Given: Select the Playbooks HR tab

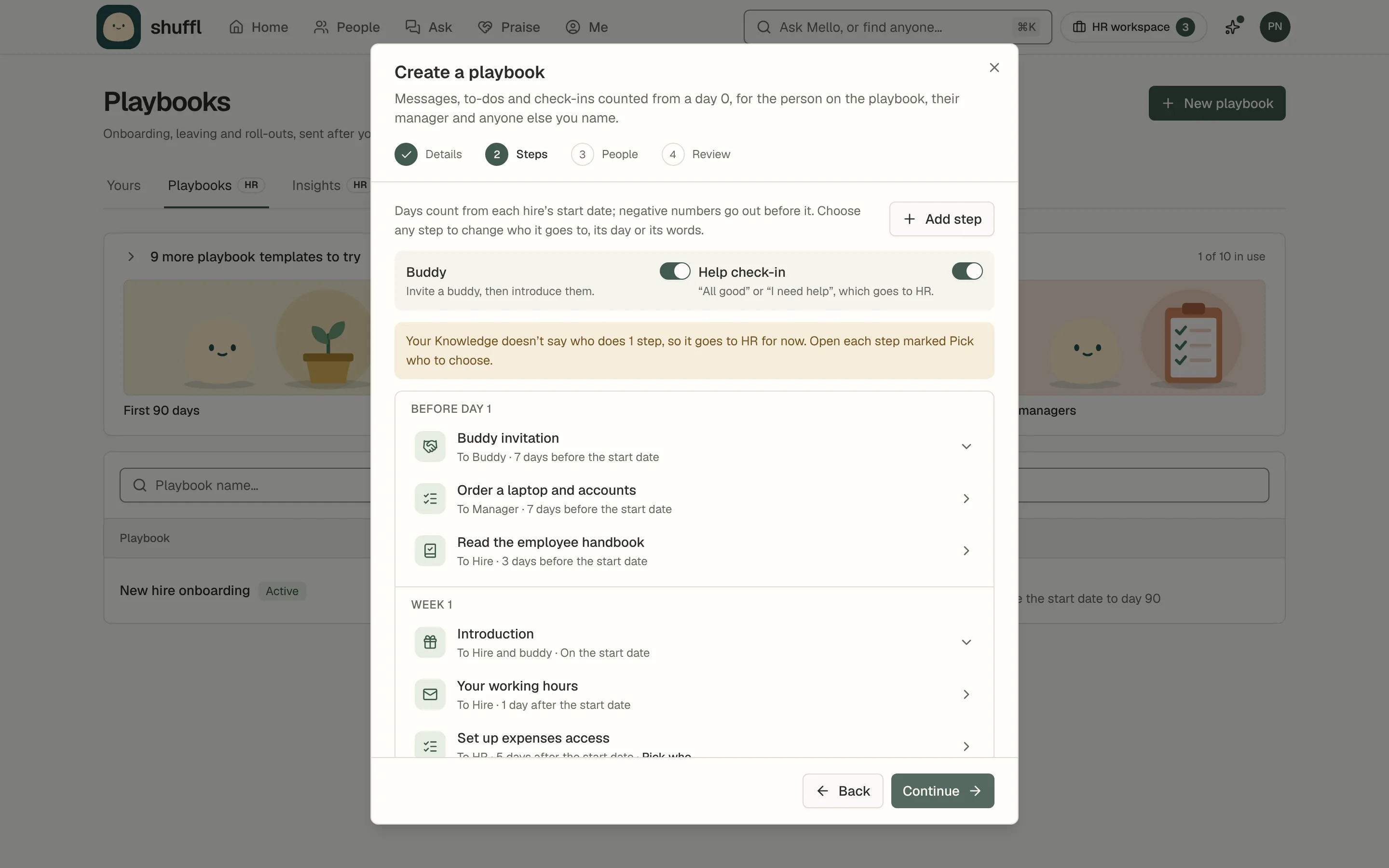Looking at the screenshot, I should (x=216, y=186).
